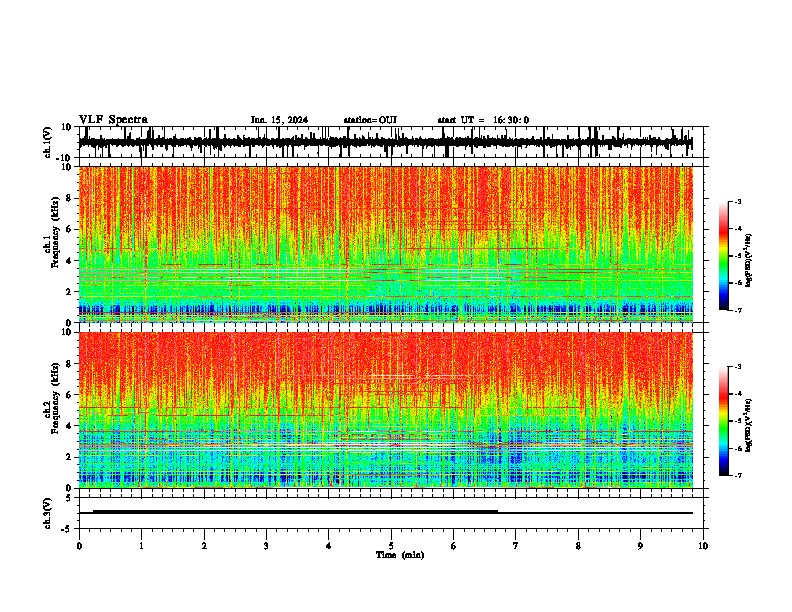792x612 pixels.
Task: Click time axis tick label "7"
Action: pos(516,546)
